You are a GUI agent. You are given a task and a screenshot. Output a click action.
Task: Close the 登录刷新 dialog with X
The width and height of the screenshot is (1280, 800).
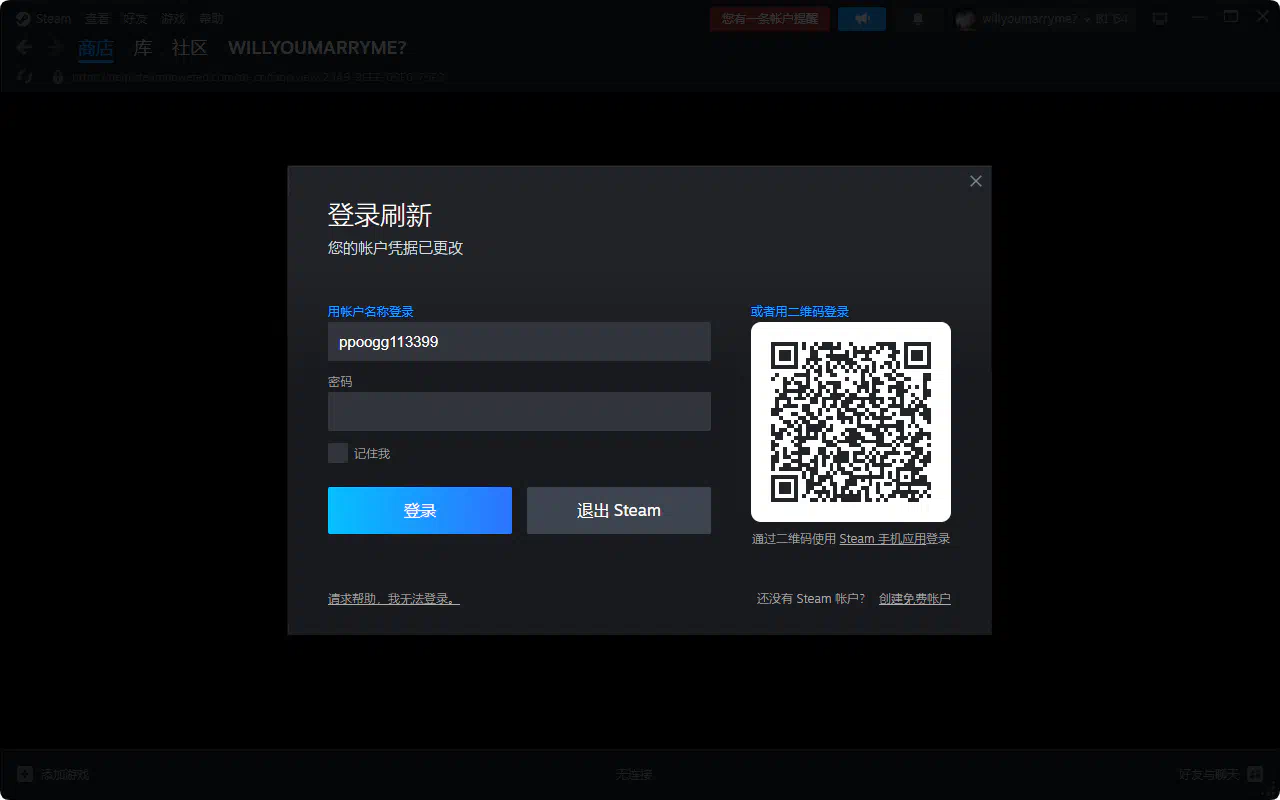(976, 181)
